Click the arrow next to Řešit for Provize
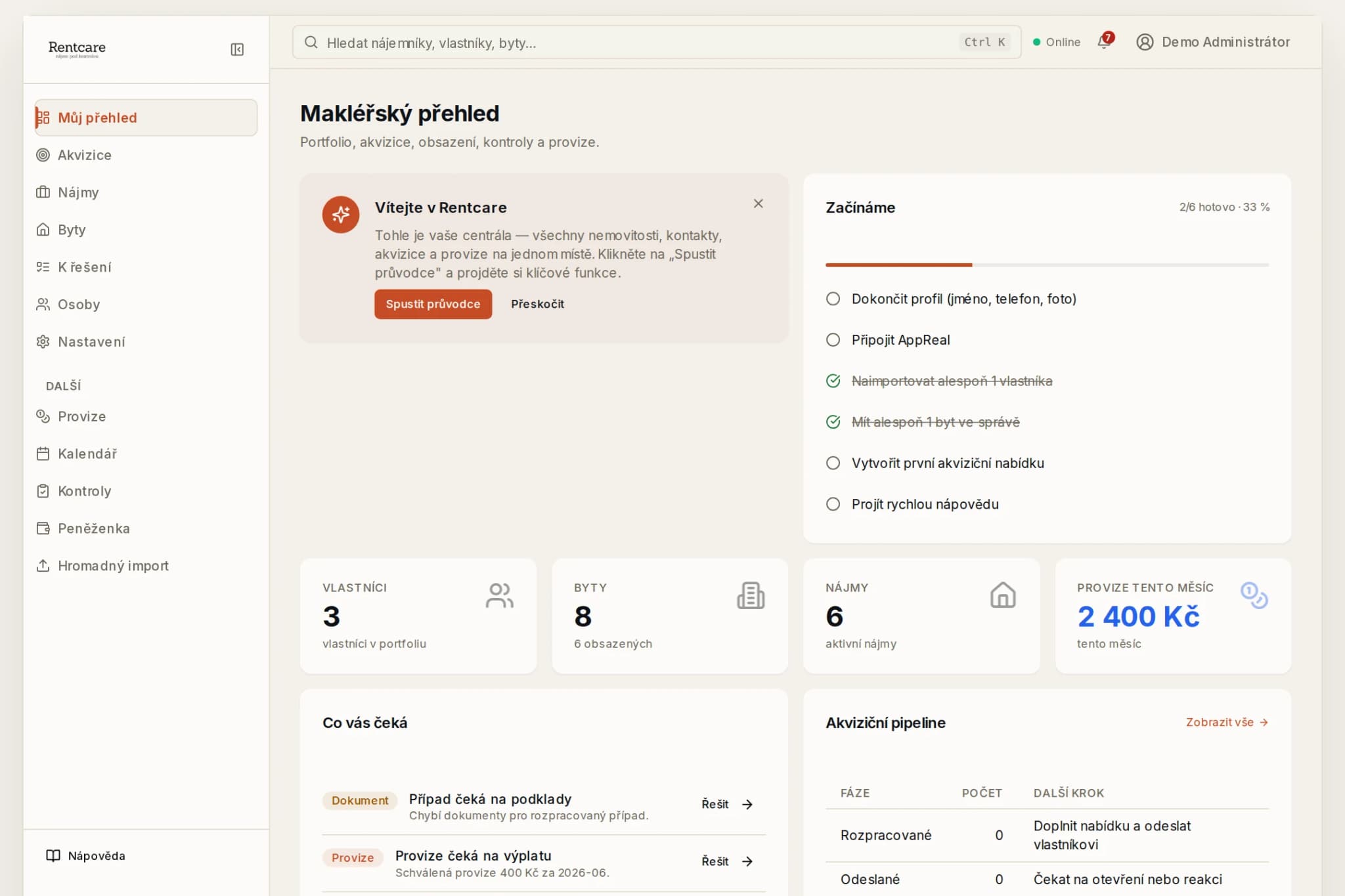The width and height of the screenshot is (1345, 896). click(747, 862)
